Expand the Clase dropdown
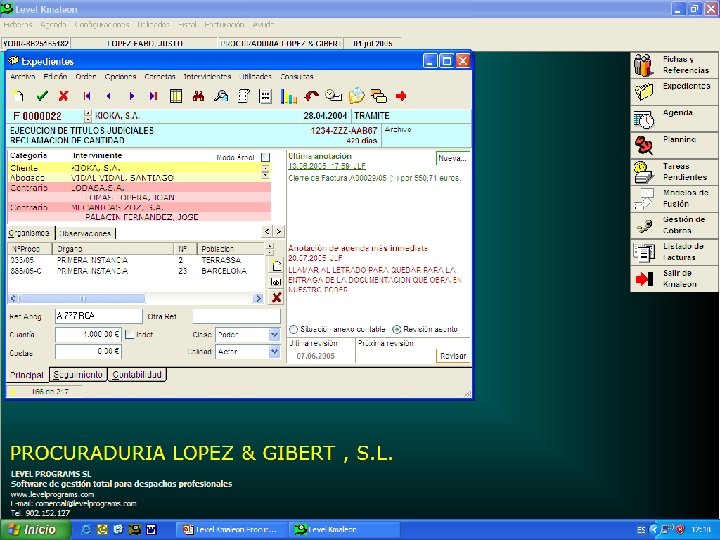The height and width of the screenshot is (540, 720). [274, 334]
